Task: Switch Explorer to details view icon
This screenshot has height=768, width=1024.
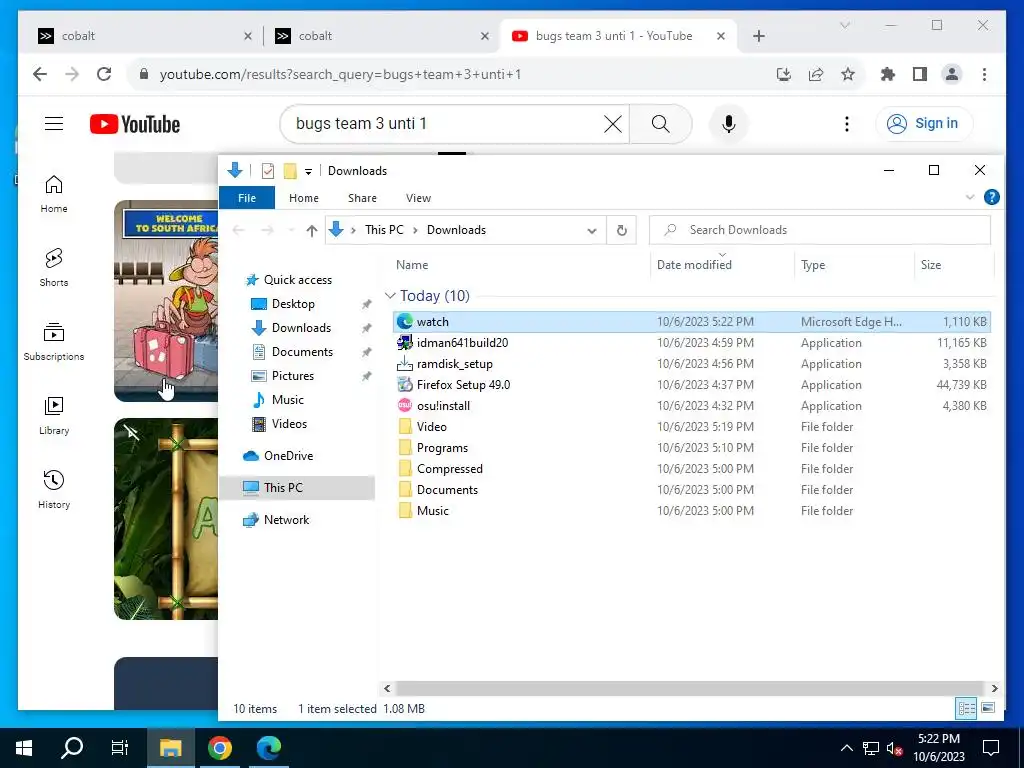Action: 967,708
